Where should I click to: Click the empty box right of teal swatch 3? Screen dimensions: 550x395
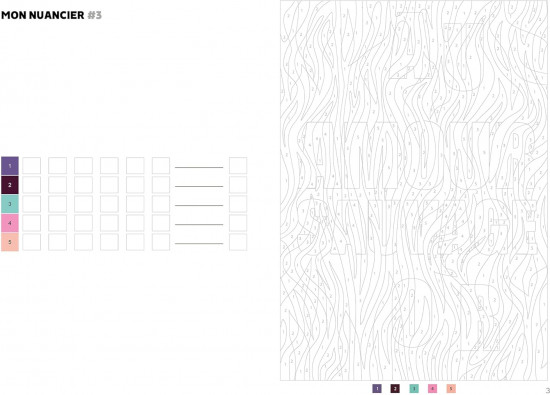click(32, 204)
